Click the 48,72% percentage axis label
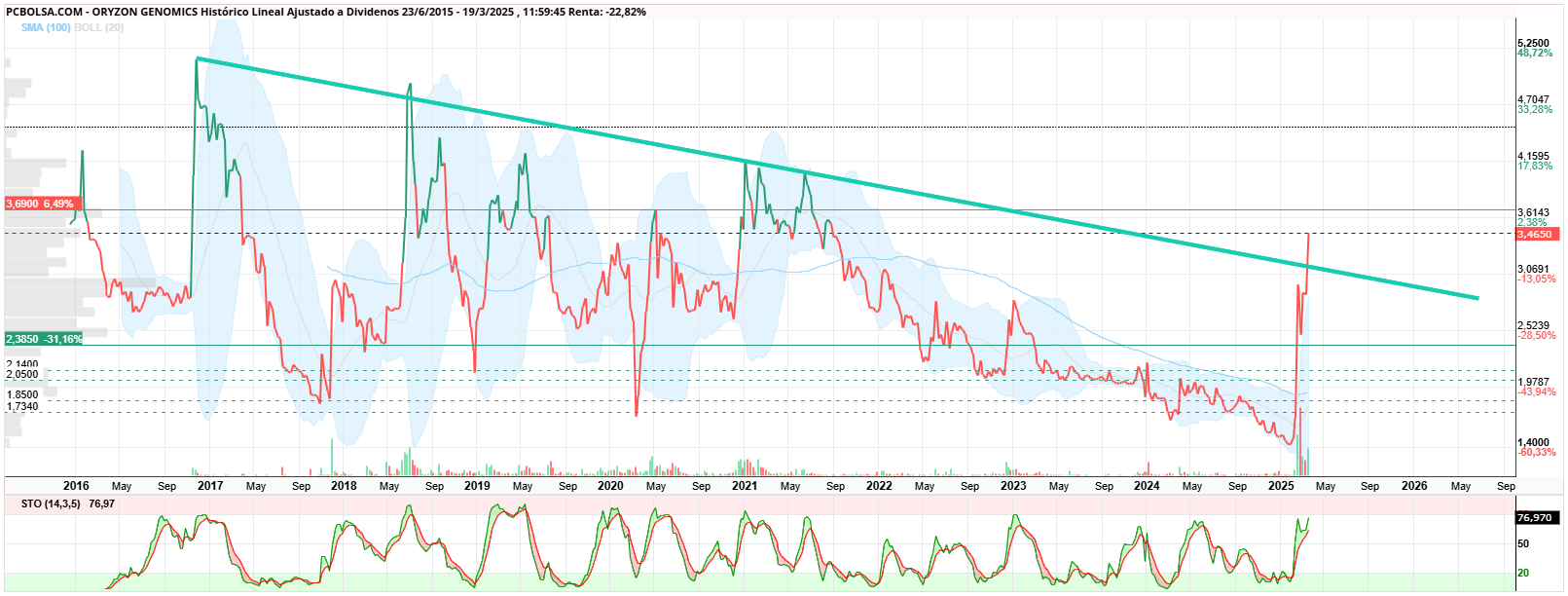The height and width of the screenshot is (596, 1568). pyautogui.click(x=1535, y=54)
